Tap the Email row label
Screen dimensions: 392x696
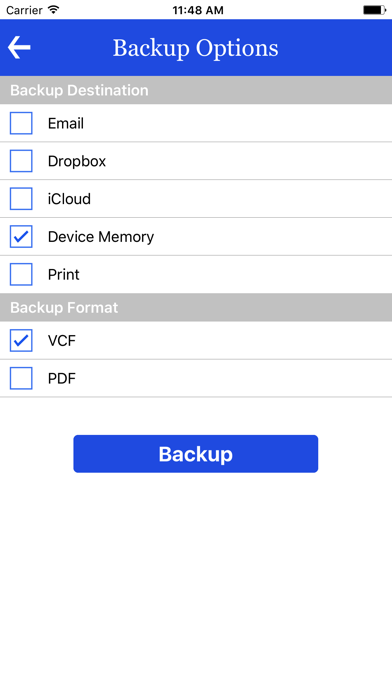[66, 123]
